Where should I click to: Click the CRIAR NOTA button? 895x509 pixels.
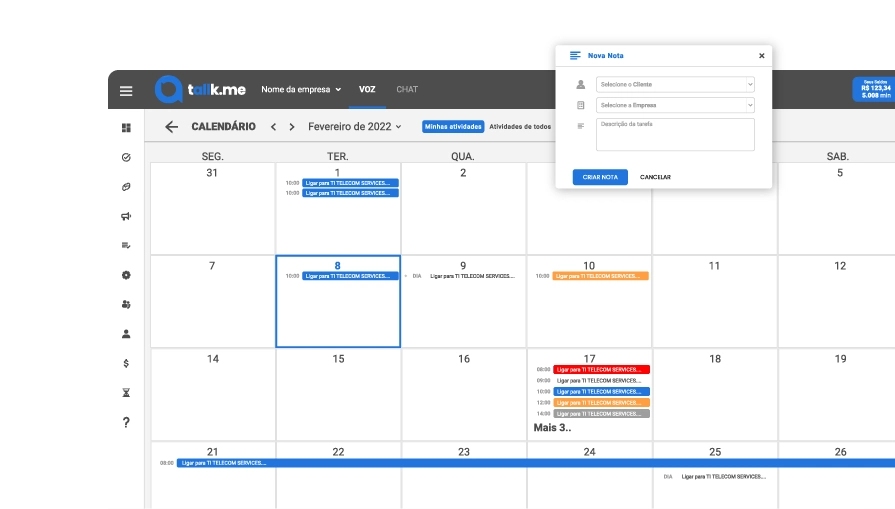600,177
